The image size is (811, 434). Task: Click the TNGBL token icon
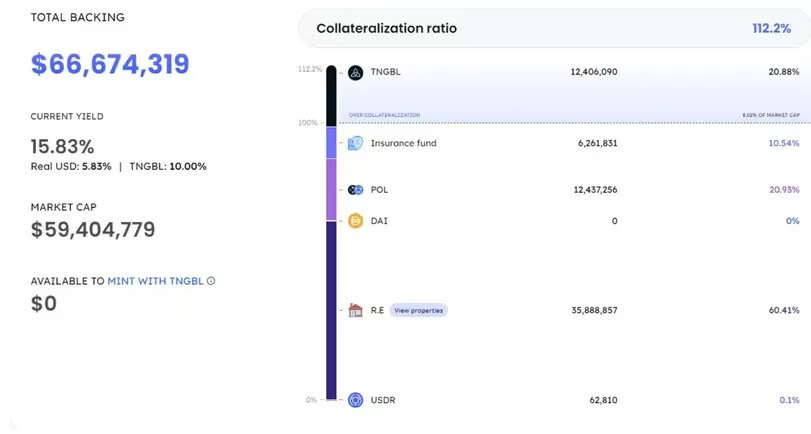tap(355, 72)
